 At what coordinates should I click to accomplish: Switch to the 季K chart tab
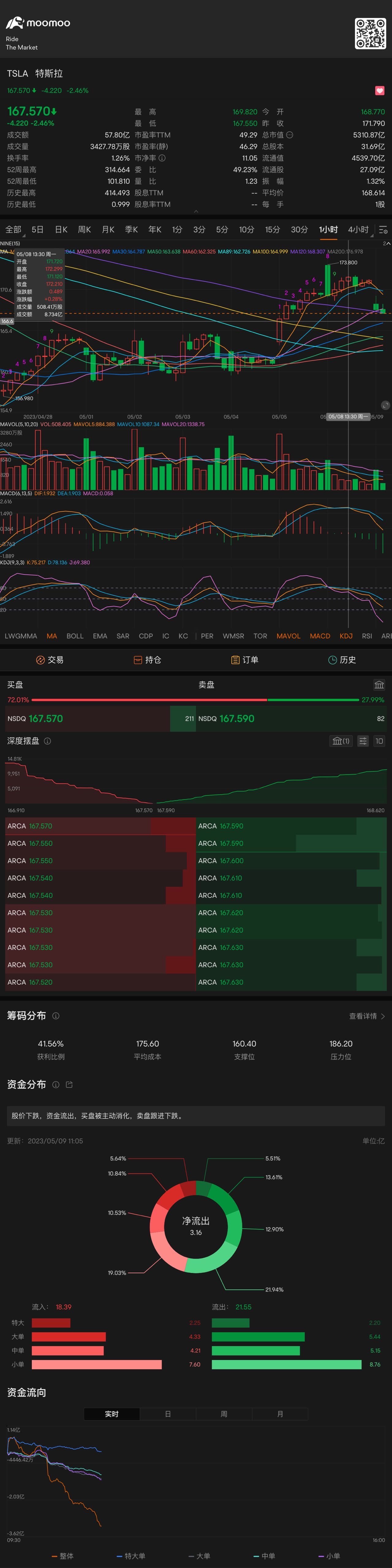tap(131, 229)
